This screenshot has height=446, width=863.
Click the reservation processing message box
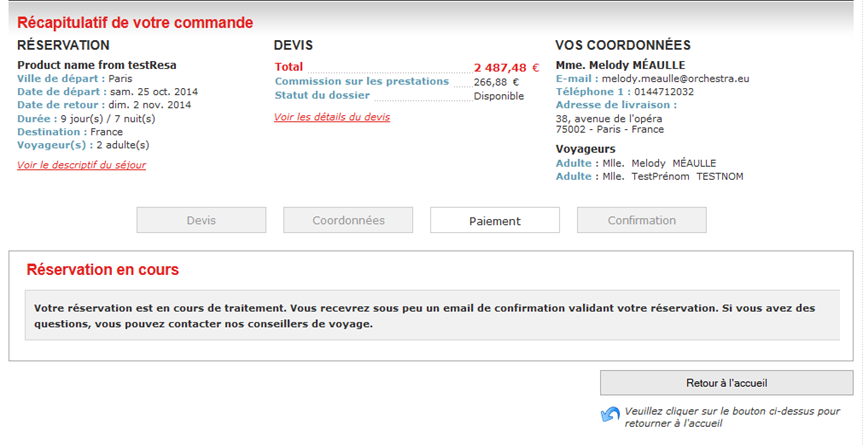[x=432, y=316]
